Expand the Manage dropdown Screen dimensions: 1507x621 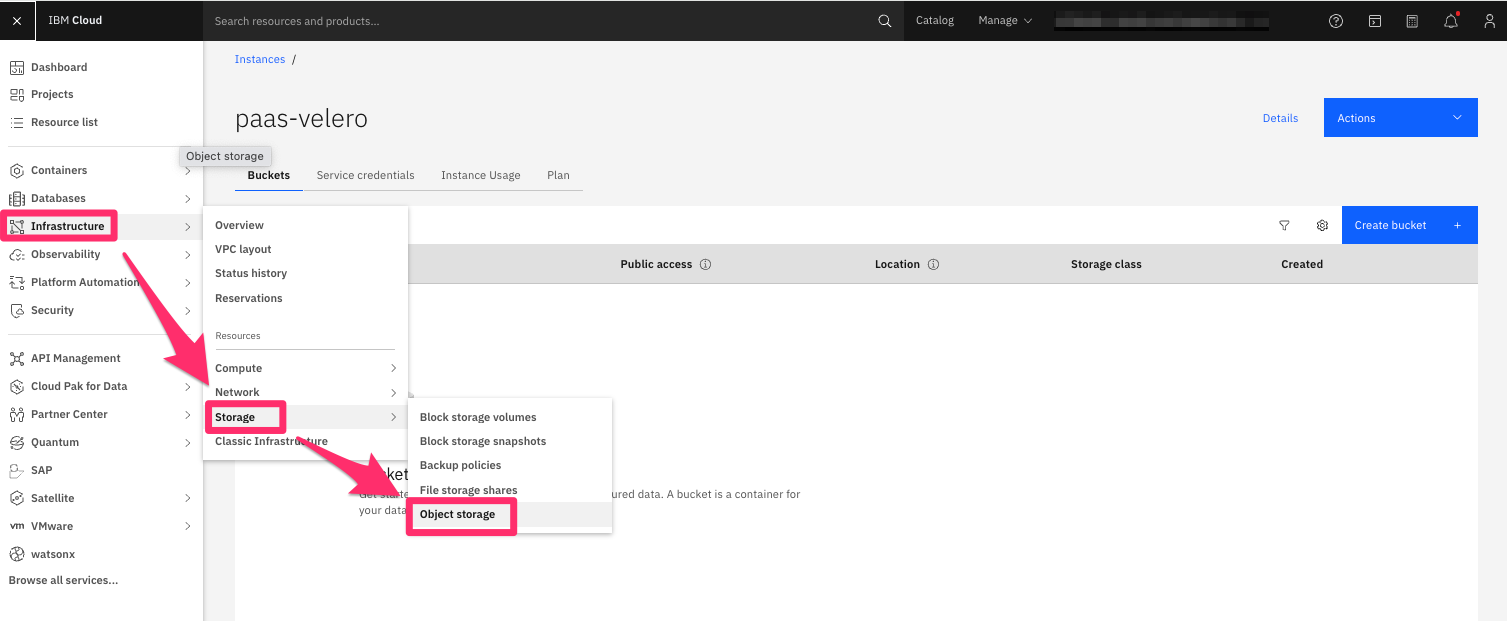coord(1005,20)
